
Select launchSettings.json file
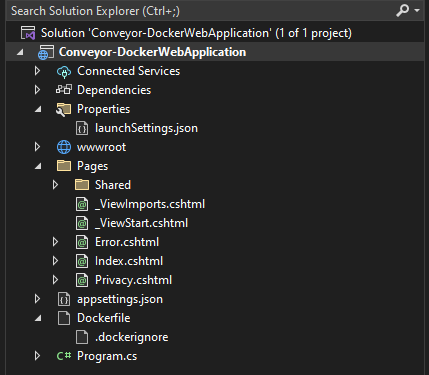pyautogui.click(x=146, y=128)
